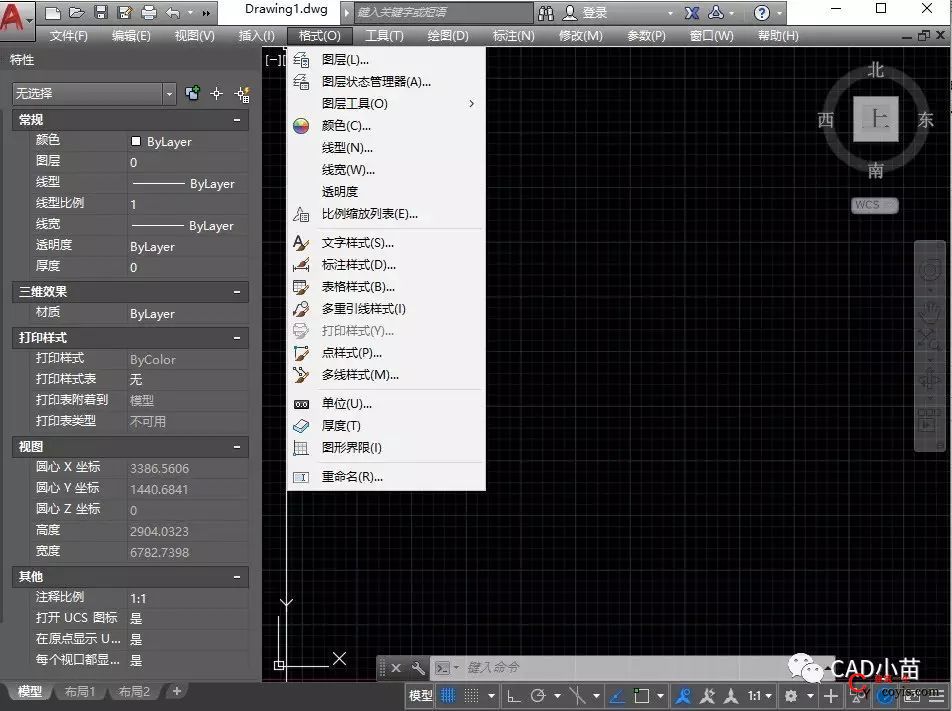Viewport: 952px width, 711px height.
Task: Open the 标注(N) menu
Action: coord(514,36)
